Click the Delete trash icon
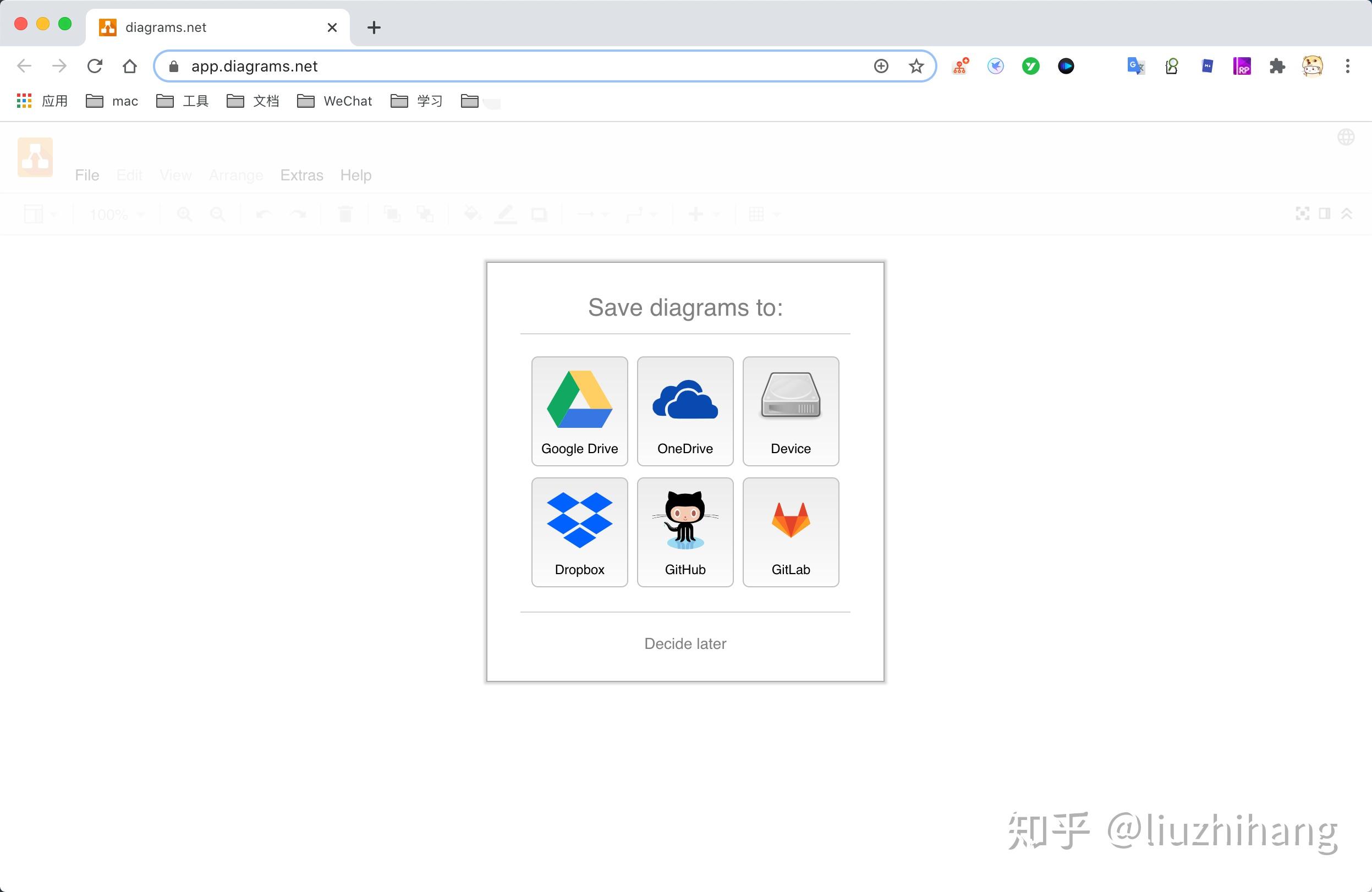 (x=345, y=214)
